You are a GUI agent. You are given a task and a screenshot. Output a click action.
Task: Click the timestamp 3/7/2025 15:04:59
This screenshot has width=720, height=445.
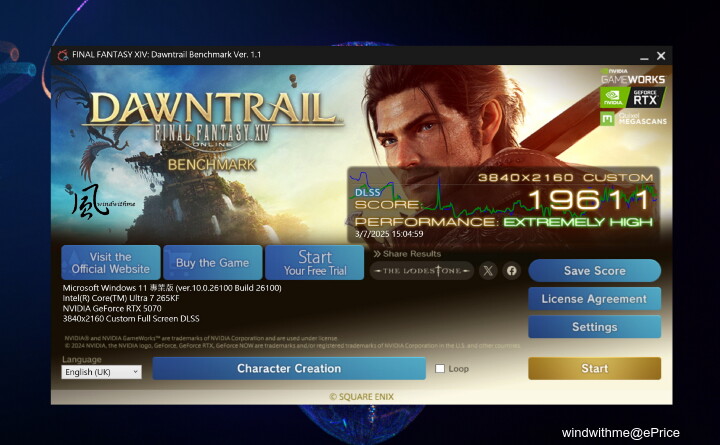coord(389,234)
